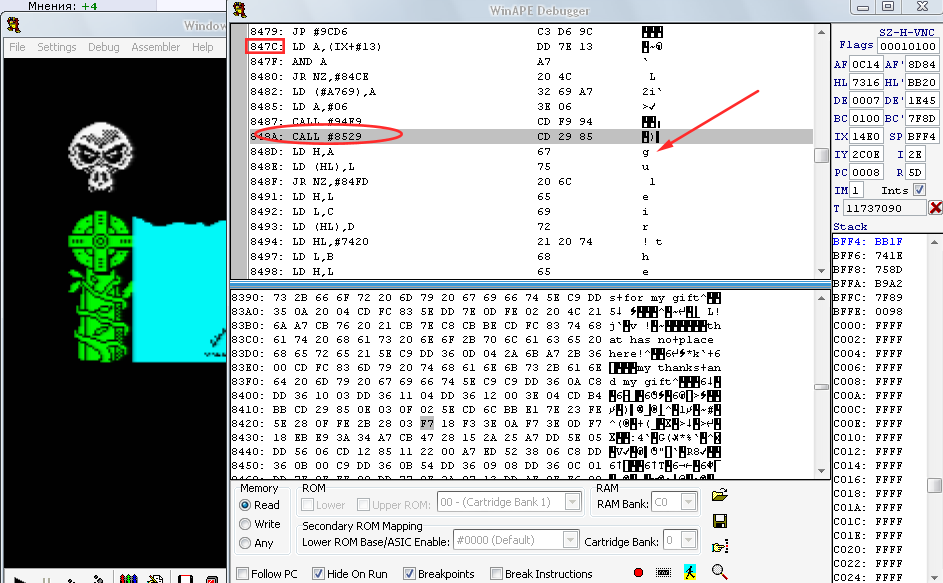Click the T cycle counter field
943x583 pixels.
click(x=884, y=208)
